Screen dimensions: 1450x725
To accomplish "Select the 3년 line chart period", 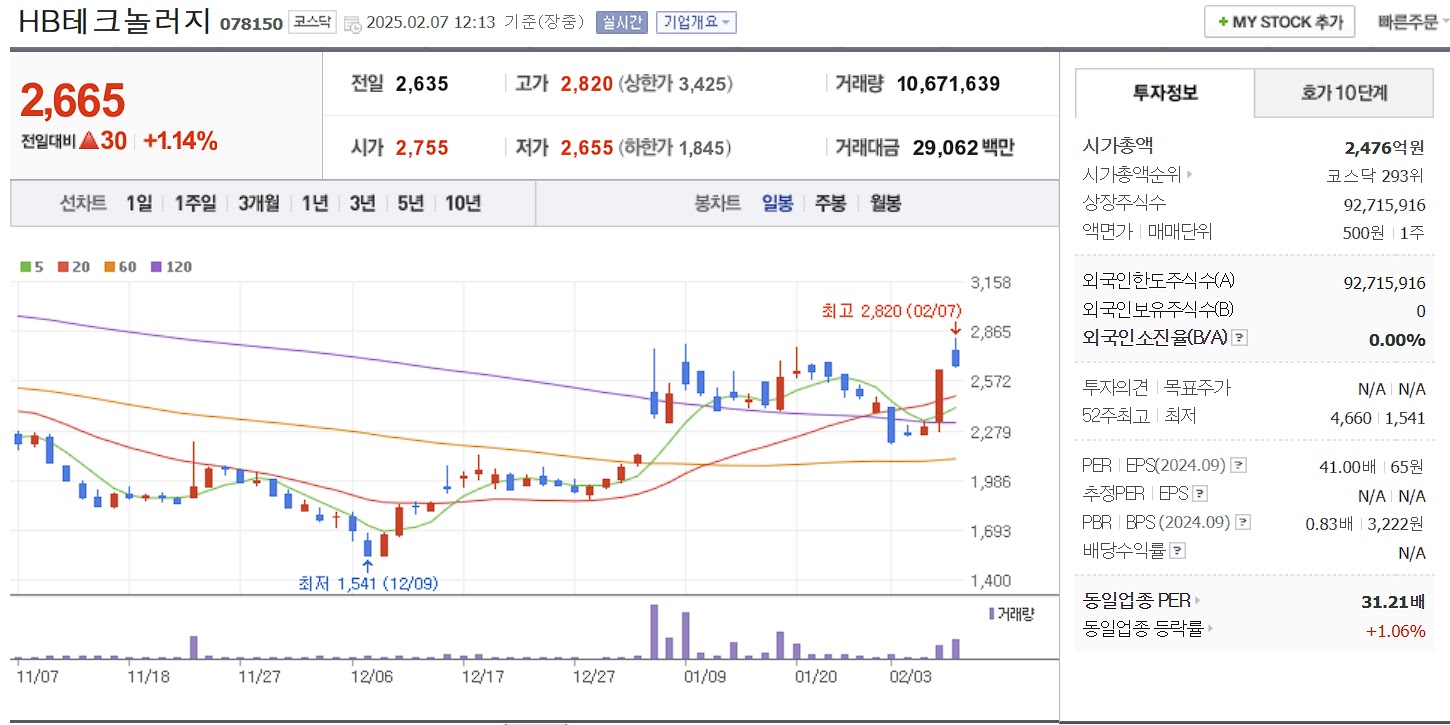I will [362, 204].
